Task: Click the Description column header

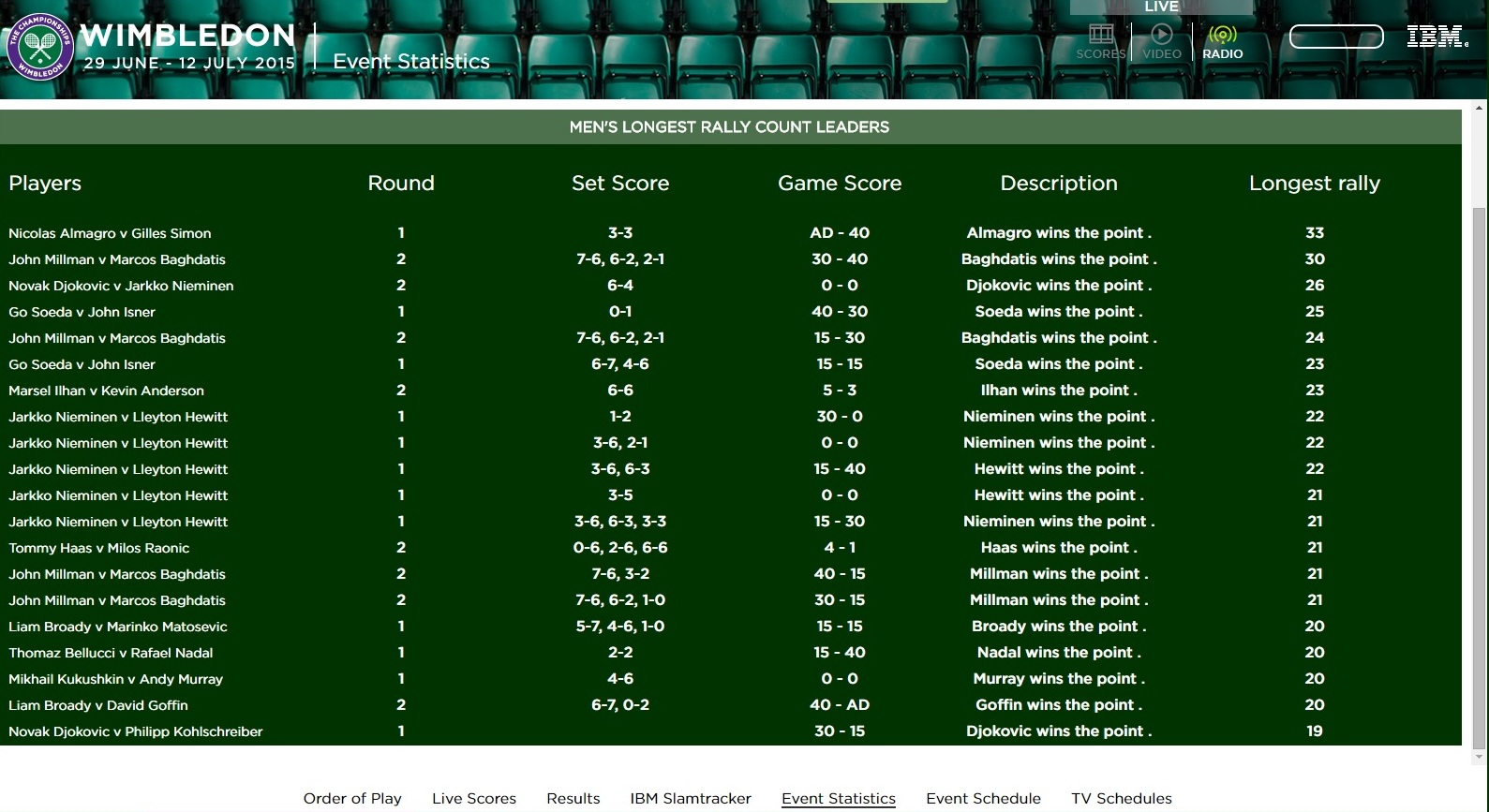Action: click(1059, 184)
